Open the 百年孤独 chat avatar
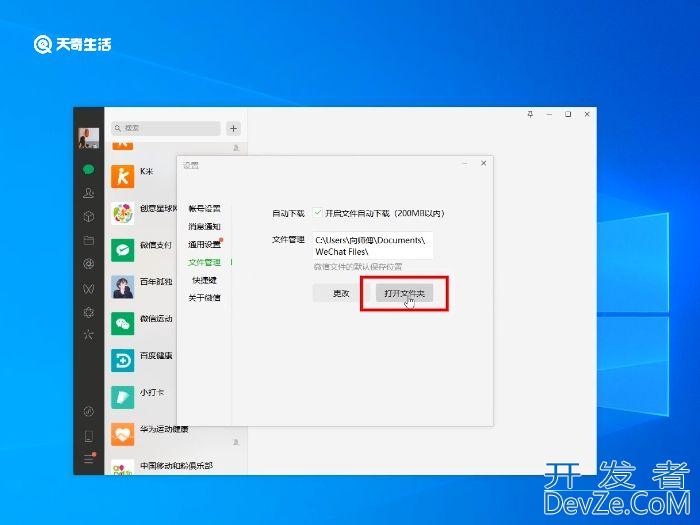Viewport: 700px width, 525px height. pos(122,287)
